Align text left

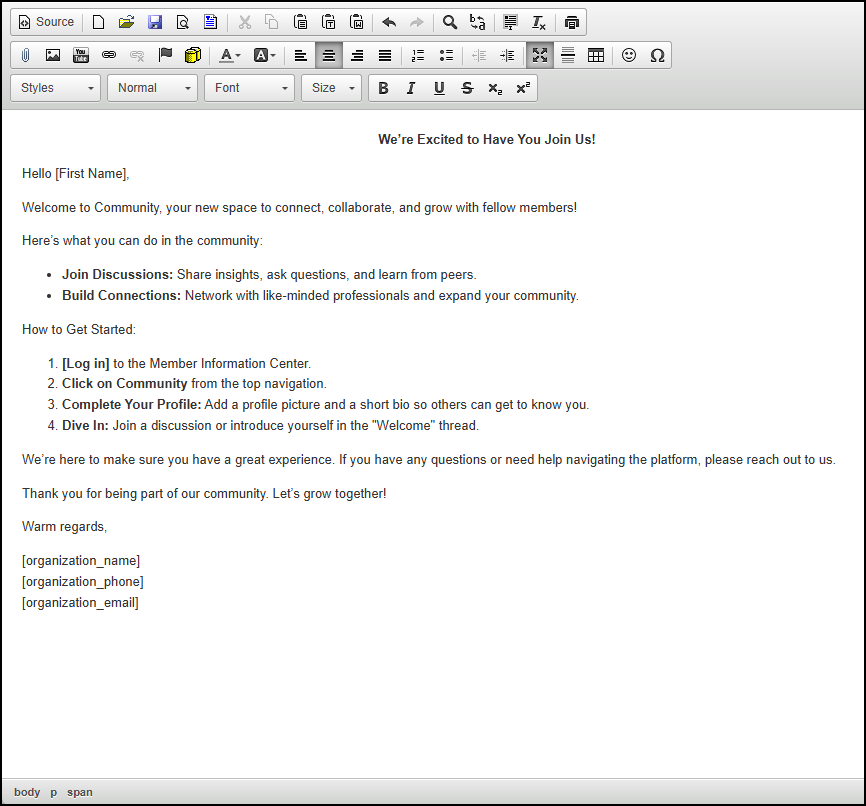click(x=300, y=55)
